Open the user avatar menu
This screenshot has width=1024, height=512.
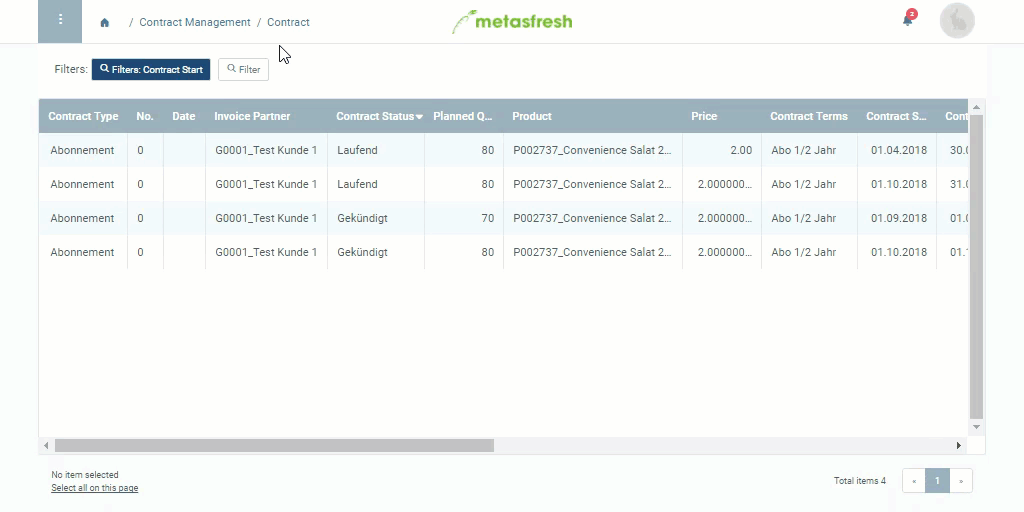coord(957,21)
